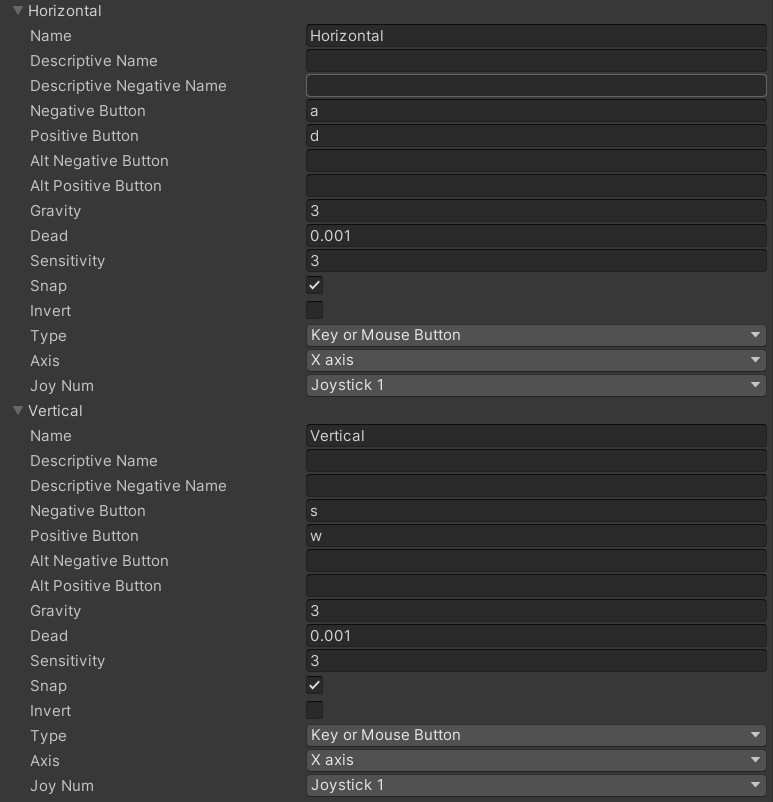The image size is (773, 802).
Task: Click the Negative Button field containing s
Action: coord(536,510)
